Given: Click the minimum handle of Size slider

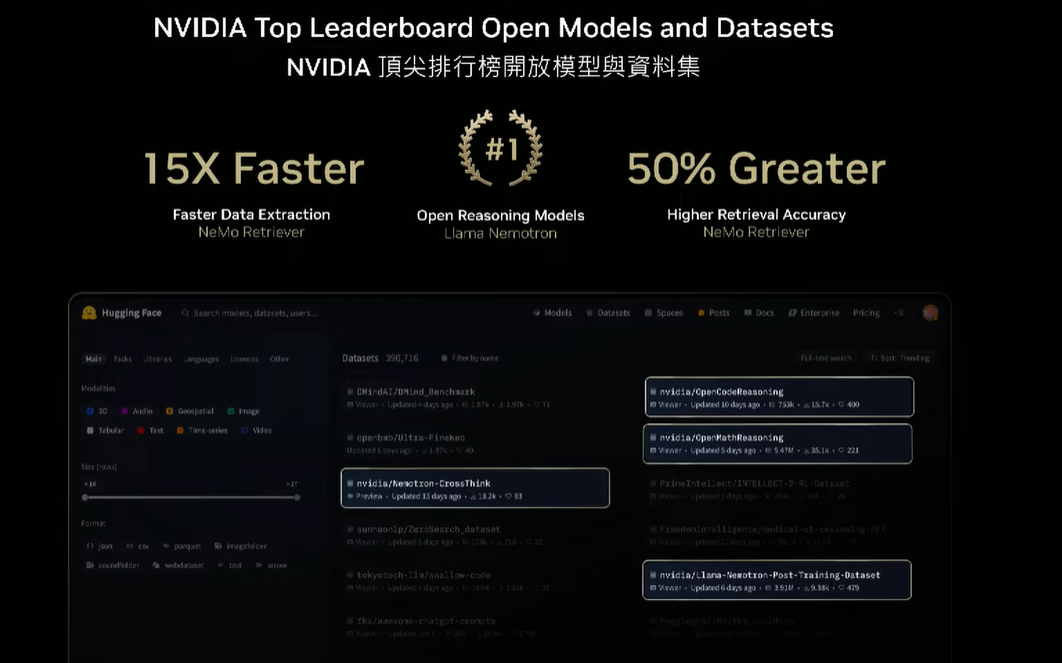Looking at the screenshot, I should point(85,497).
